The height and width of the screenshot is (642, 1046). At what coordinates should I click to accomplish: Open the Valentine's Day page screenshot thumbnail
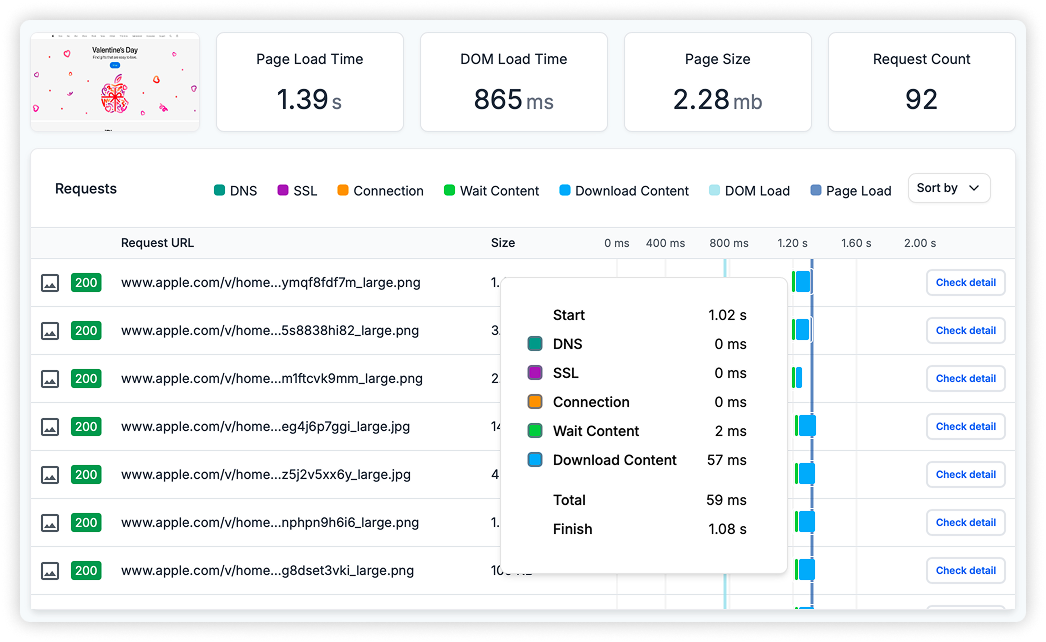[x=115, y=82]
